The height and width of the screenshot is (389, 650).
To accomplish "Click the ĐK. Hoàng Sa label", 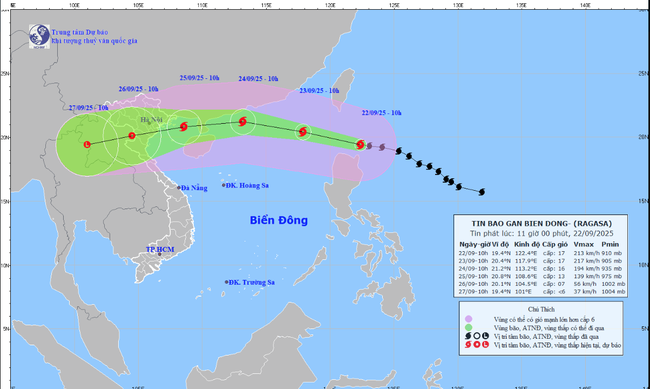I will coord(247,185).
